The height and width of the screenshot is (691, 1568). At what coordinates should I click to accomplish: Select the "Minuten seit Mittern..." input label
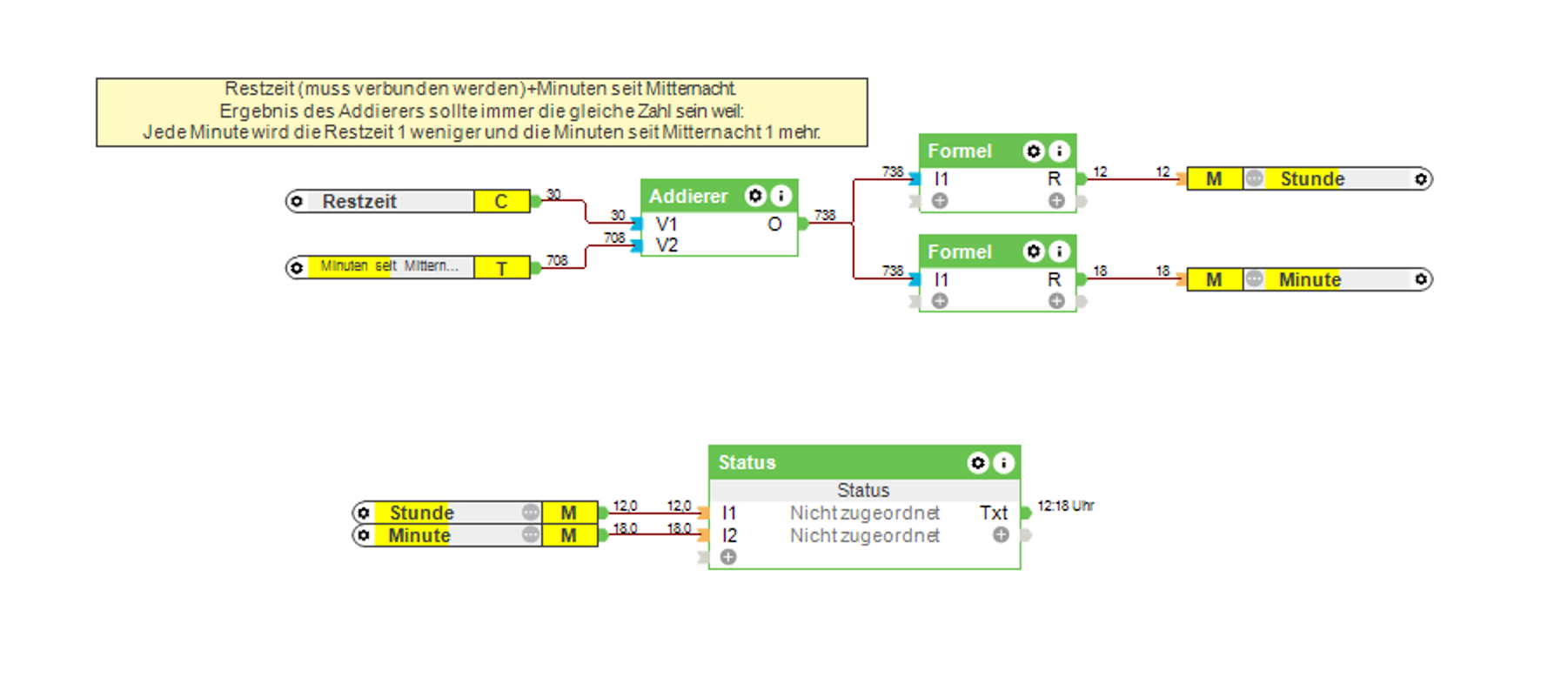[389, 266]
